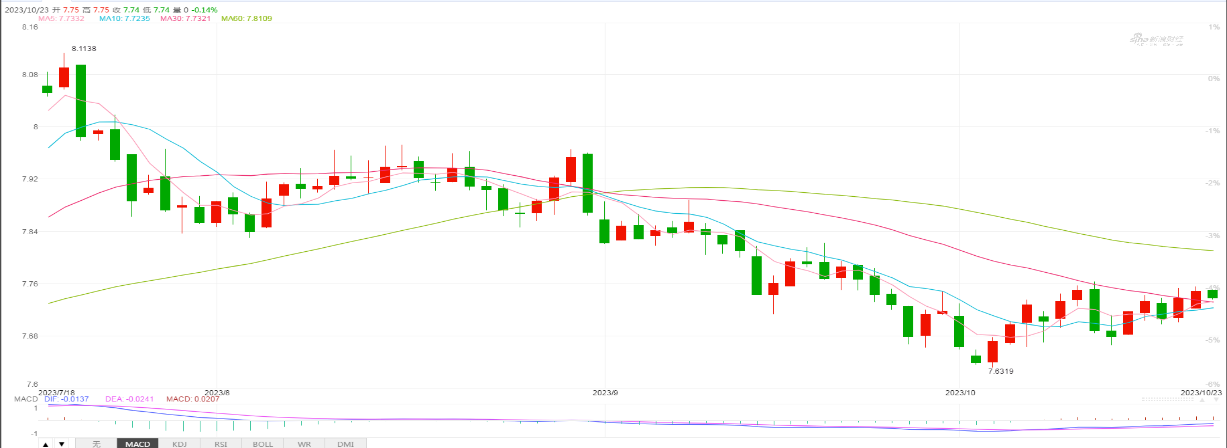Click the up arrow beside indicator tabs
1227x448 pixels.
point(47,443)
